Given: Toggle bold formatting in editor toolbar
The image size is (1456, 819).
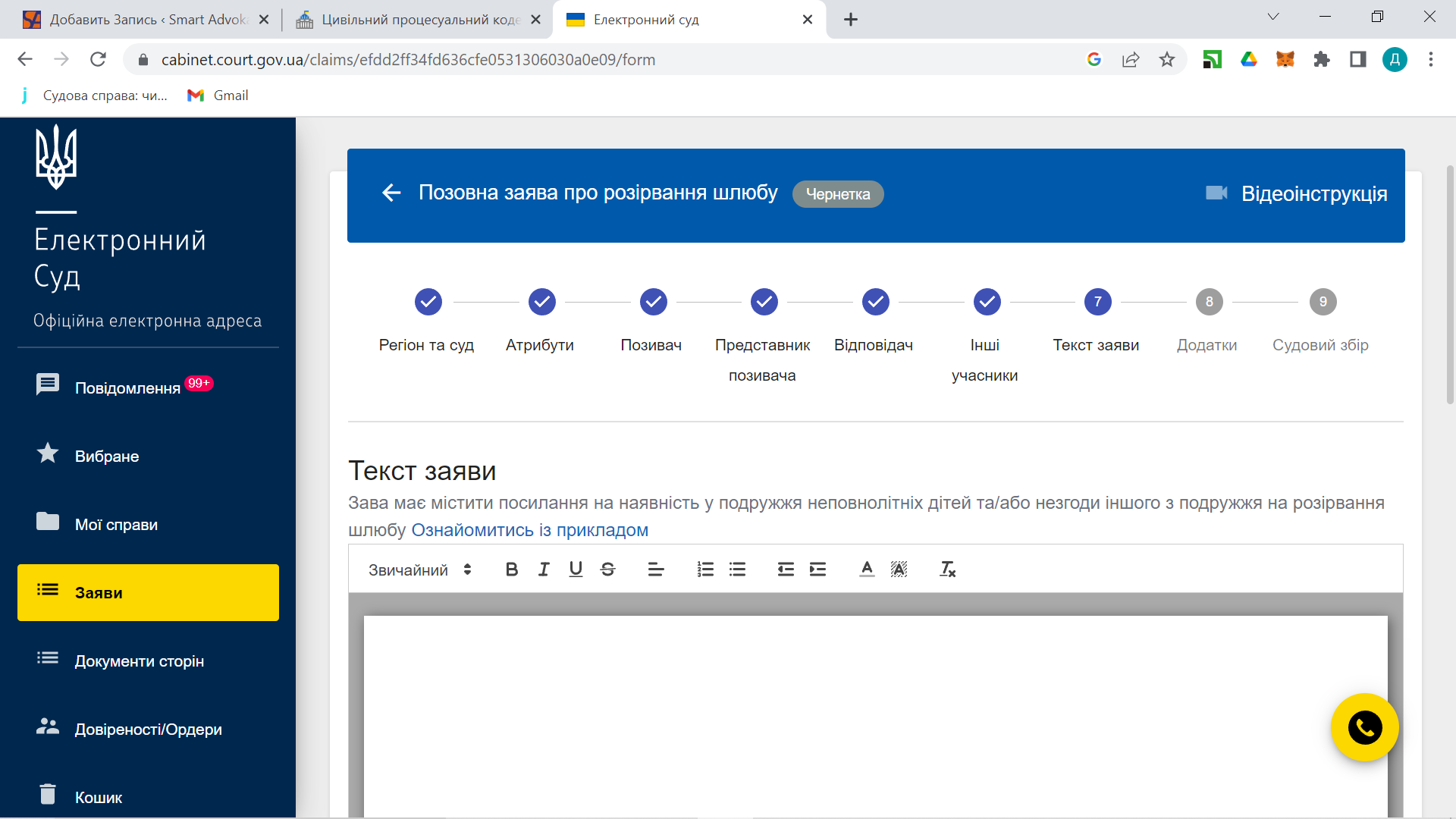Looking at the screenshot, I should click(512, 570).
